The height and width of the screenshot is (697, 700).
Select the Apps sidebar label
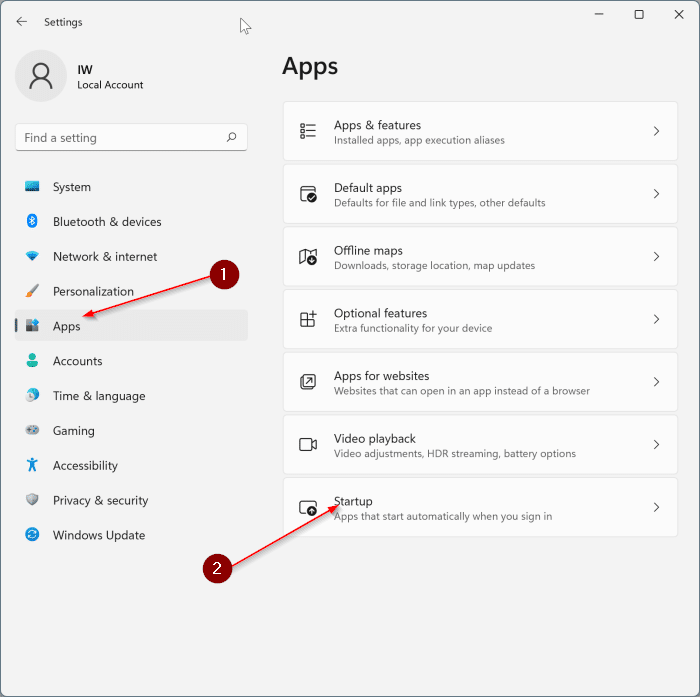pyautogui.click(x=67, y=326)
